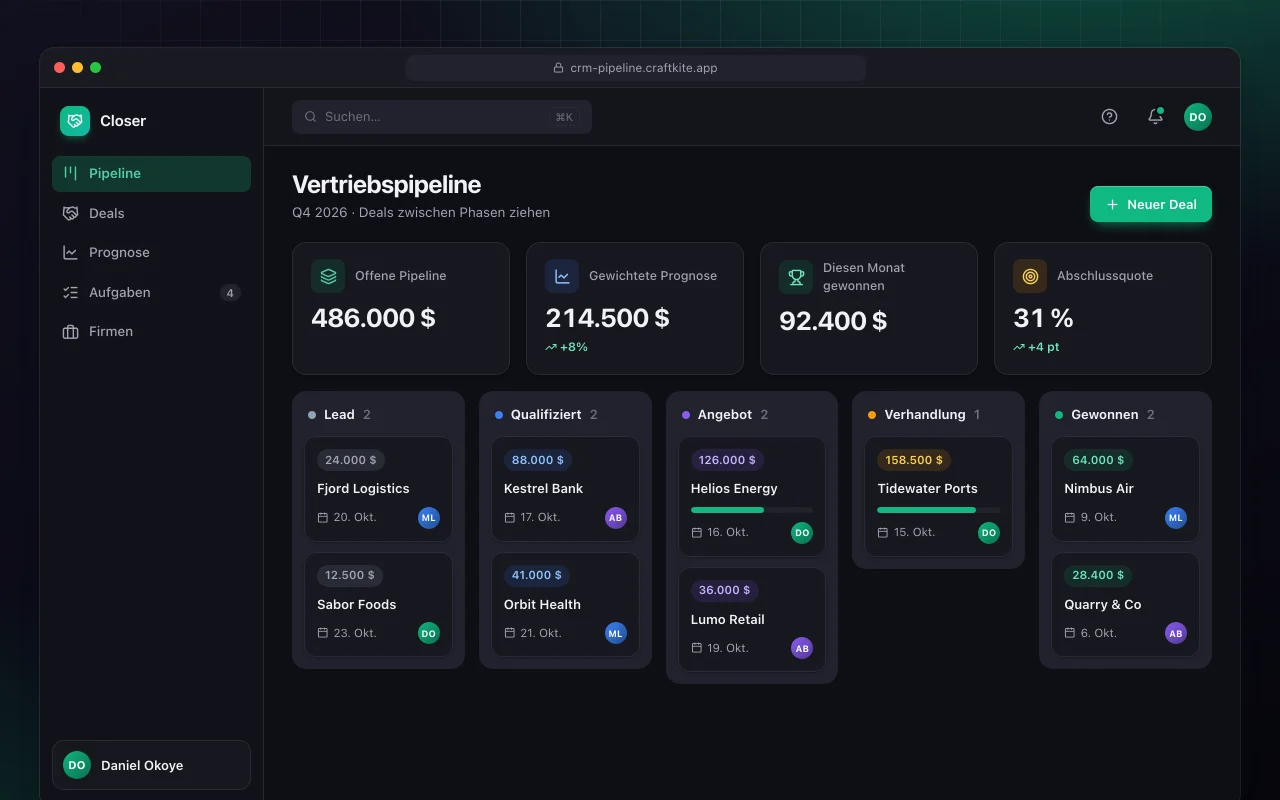Image resolution: width=1280 pixels, height=800 pixels.
Task: Open the Fjord Logistics deal title
Action: point(363,489)
